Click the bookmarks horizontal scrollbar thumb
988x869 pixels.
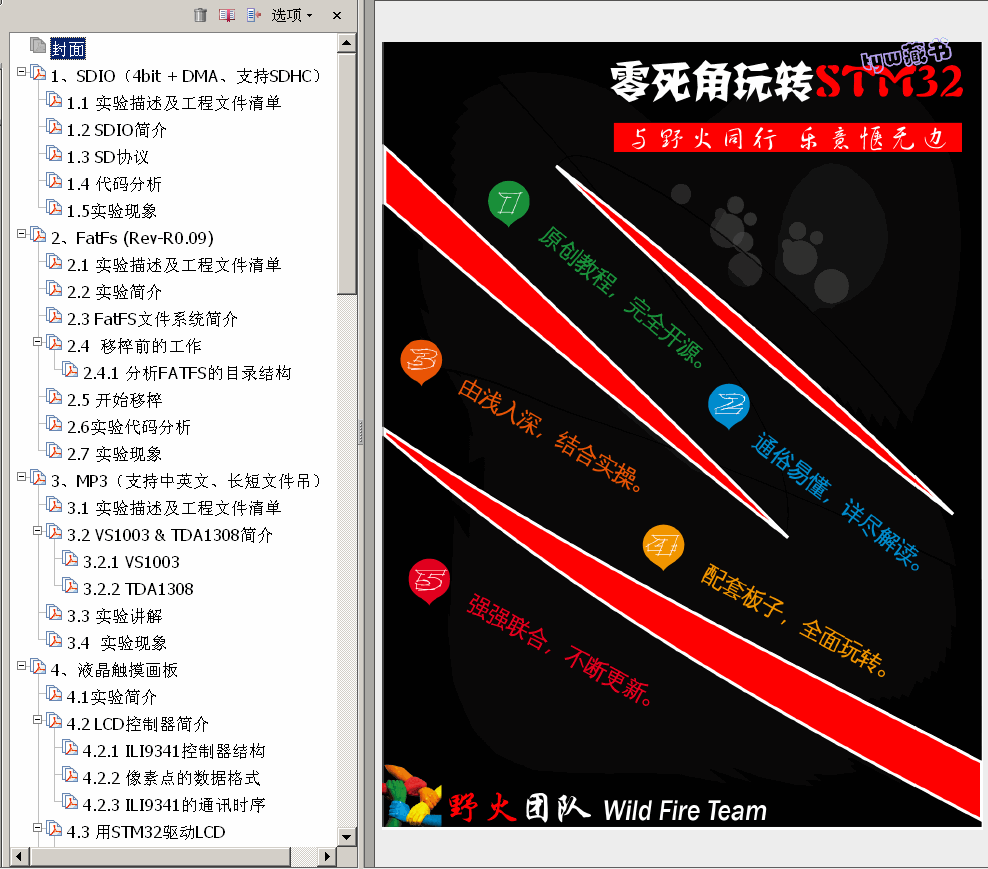[x=160, y=856]
